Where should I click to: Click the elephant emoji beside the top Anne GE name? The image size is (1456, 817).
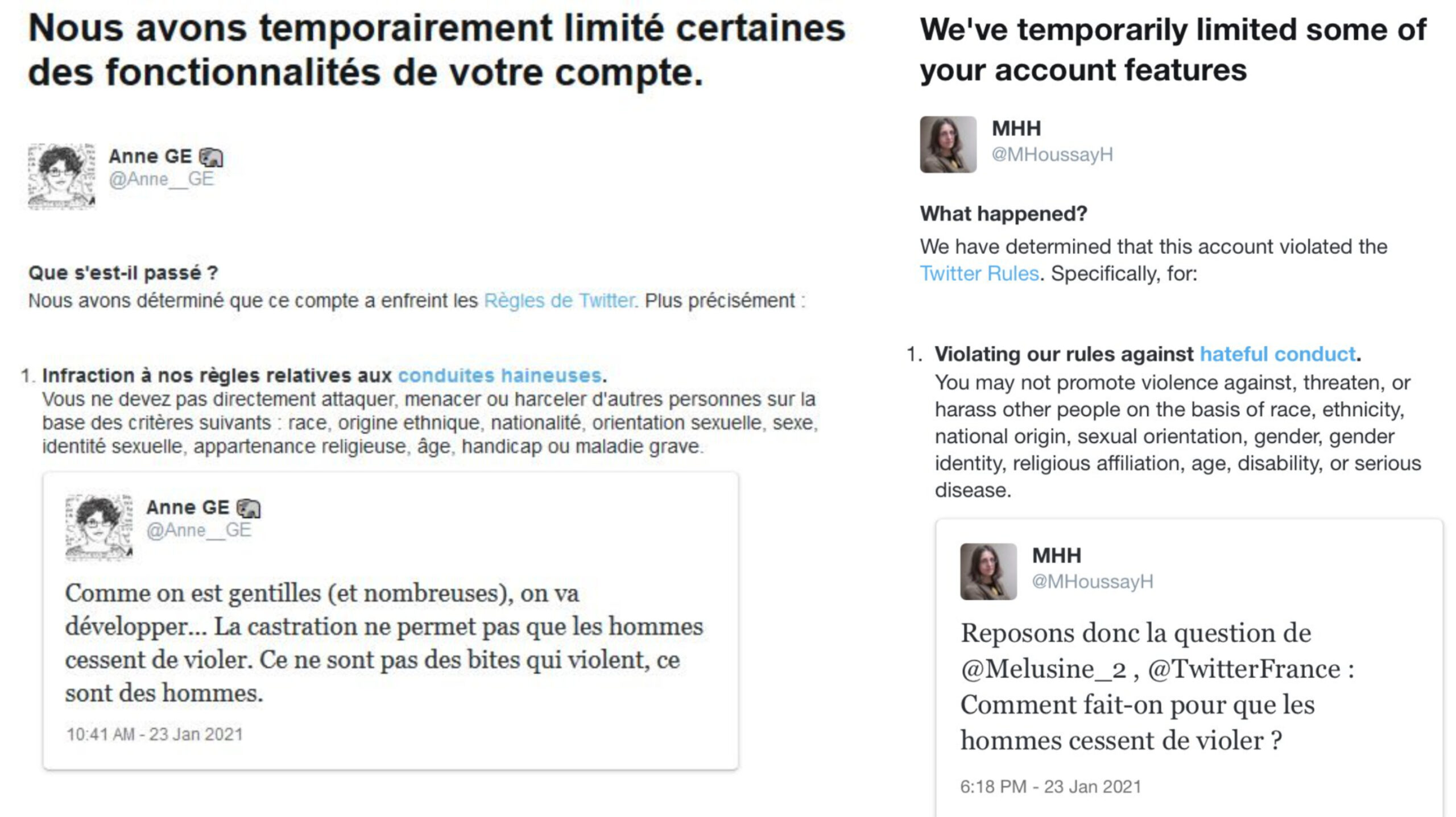coord(211,157)
